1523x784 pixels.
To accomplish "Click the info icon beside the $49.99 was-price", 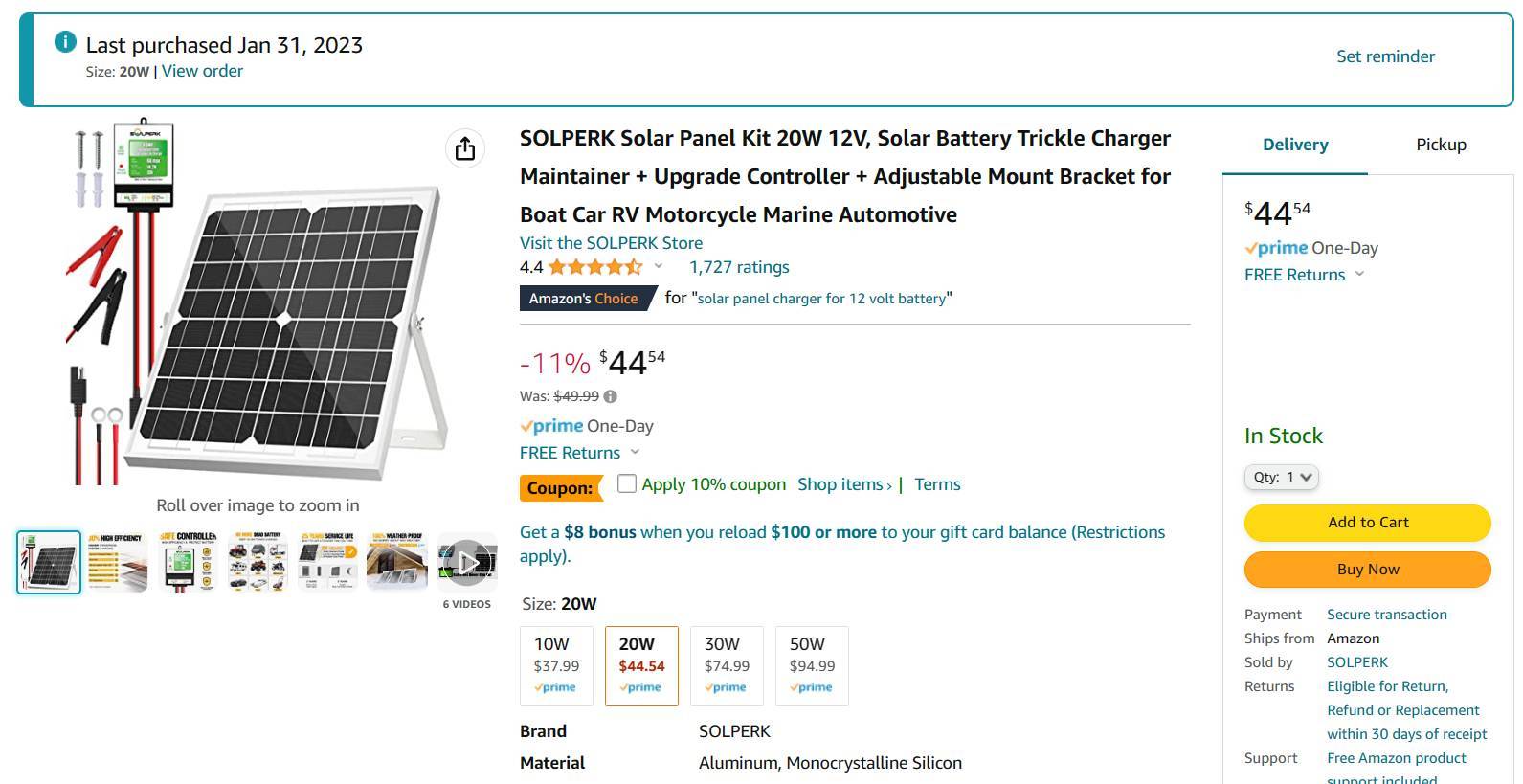I will [x=610, y=395].
